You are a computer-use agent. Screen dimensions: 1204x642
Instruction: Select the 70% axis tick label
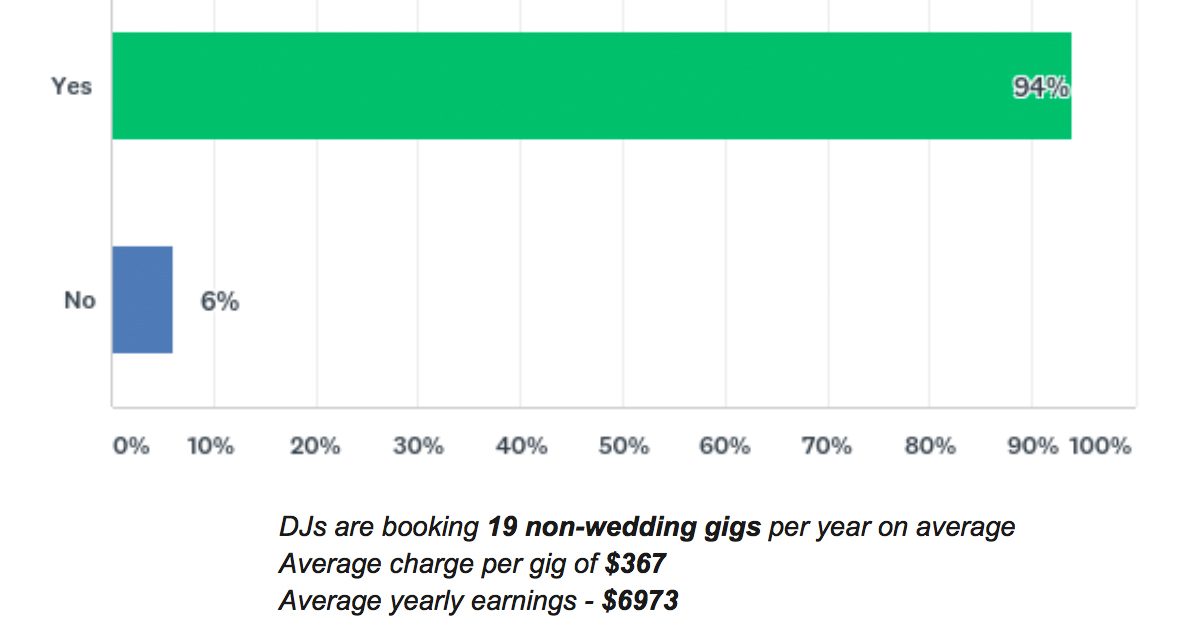point(827,446)
